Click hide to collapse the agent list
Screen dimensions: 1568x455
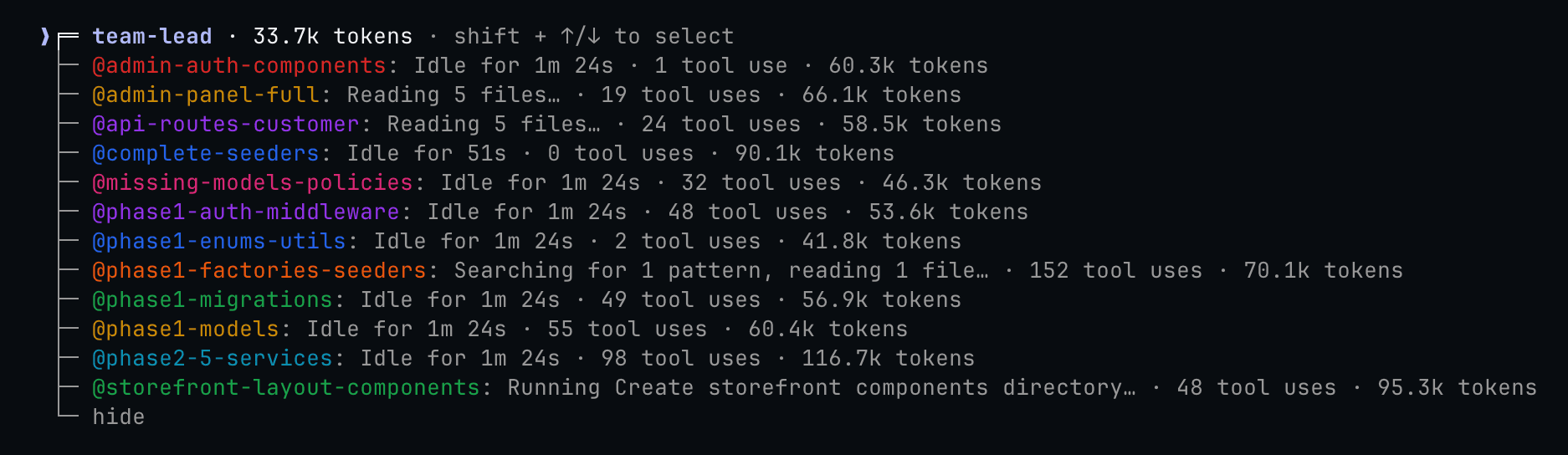tap(118, 417)
